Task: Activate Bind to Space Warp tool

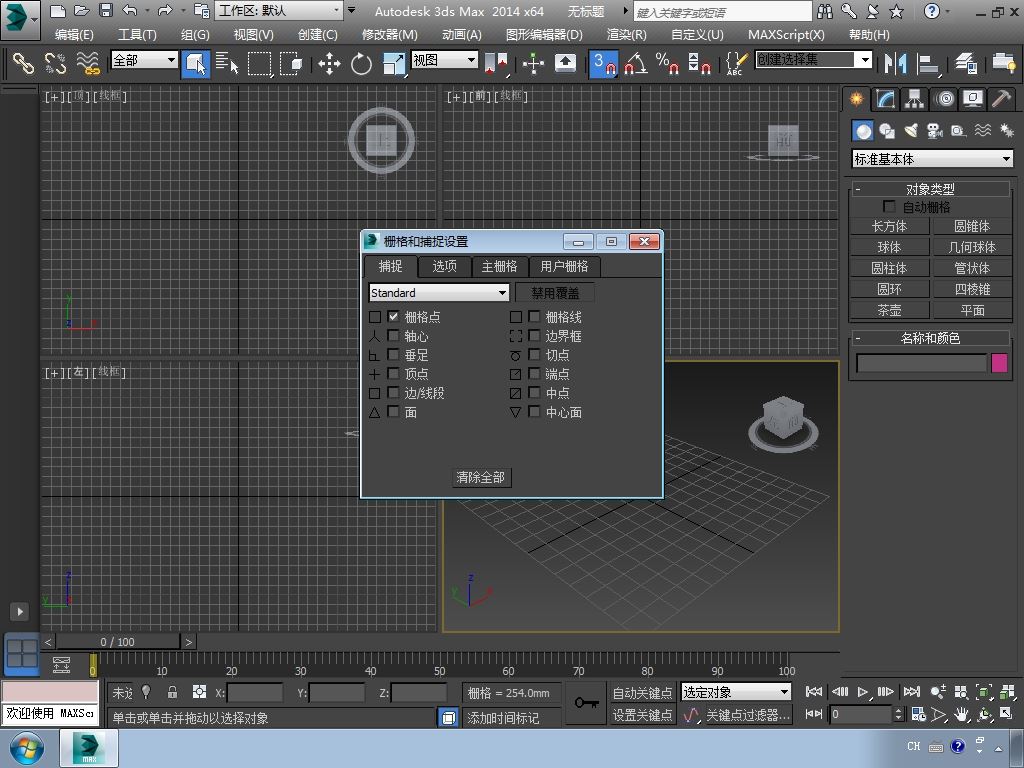Action: coord(88,63)
